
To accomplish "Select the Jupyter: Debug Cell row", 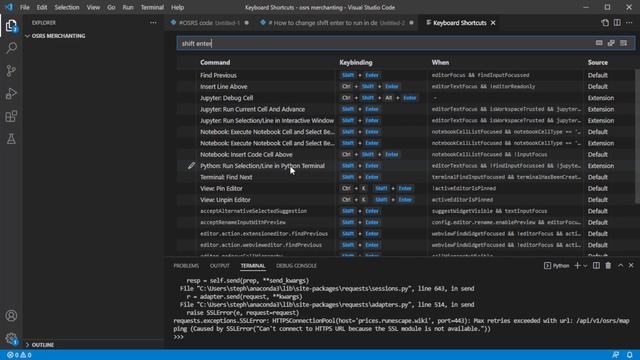I will point(405,98).
